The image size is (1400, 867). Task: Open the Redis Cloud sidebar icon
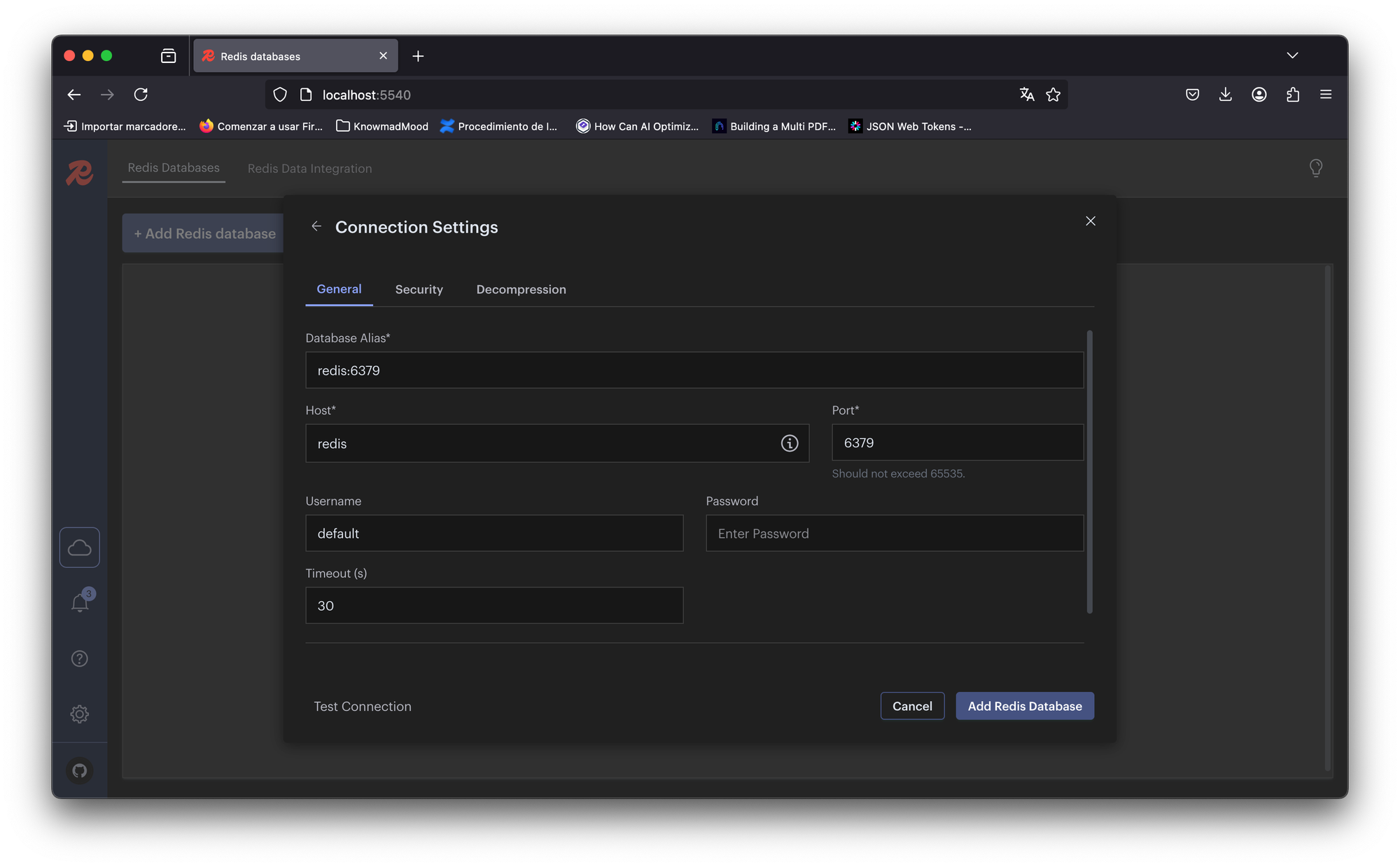(x=80, y=548)
